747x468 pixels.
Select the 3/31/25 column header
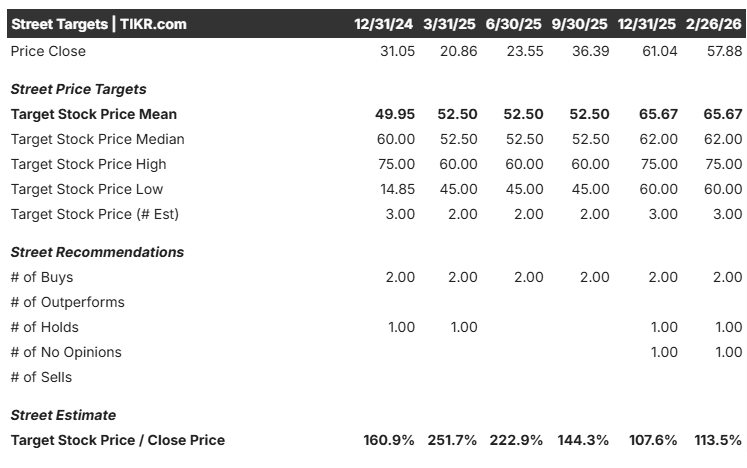click(x=451, y=24)
